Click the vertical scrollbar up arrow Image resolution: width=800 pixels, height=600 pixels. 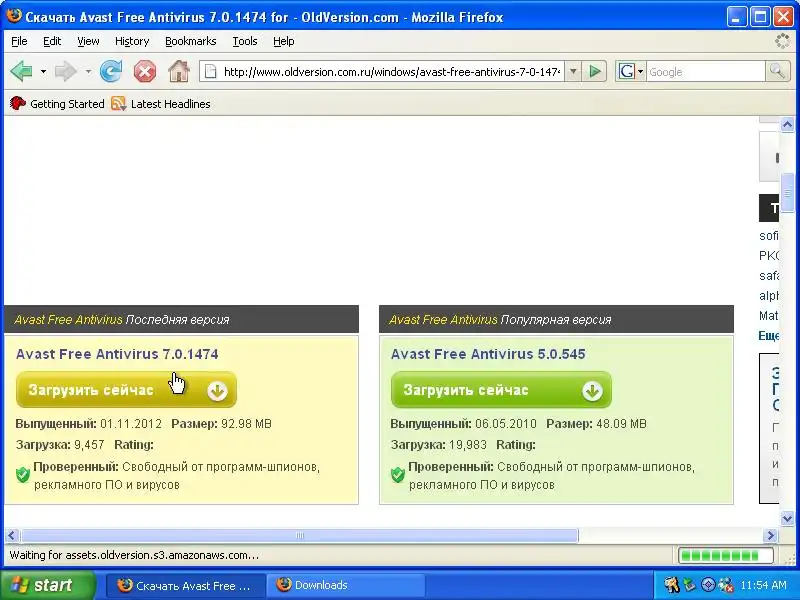coord(787,124)
